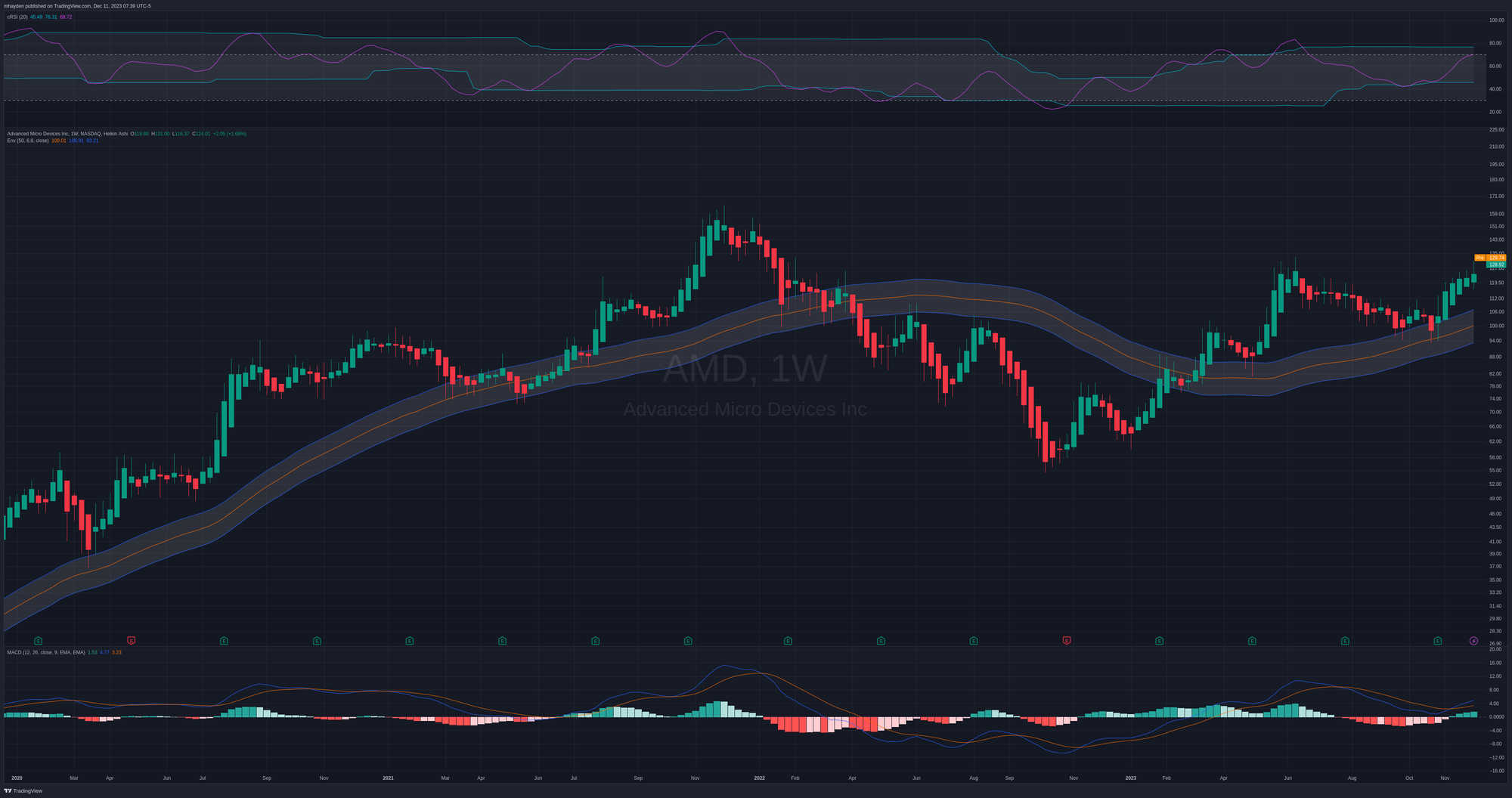Click the Oct label on the 2023 time axis
This screenshot has height=798, width=1512.
1409,778
